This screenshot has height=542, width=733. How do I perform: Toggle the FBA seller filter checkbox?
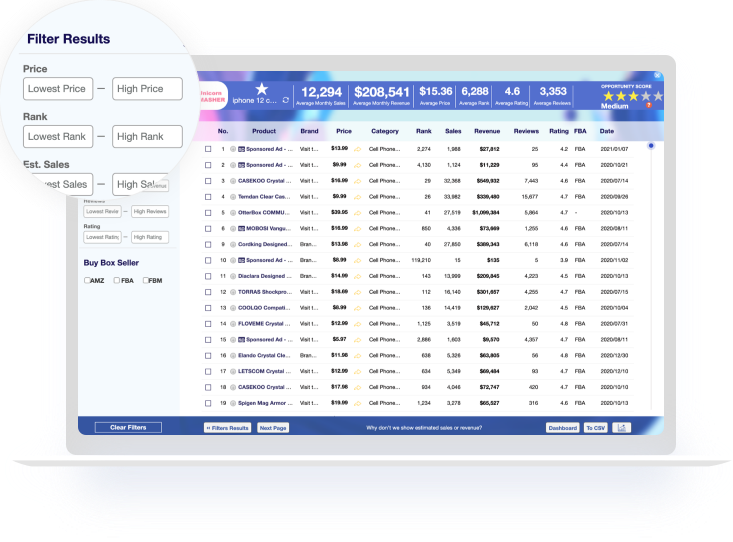pyautogui.click(x=115, y=280)
